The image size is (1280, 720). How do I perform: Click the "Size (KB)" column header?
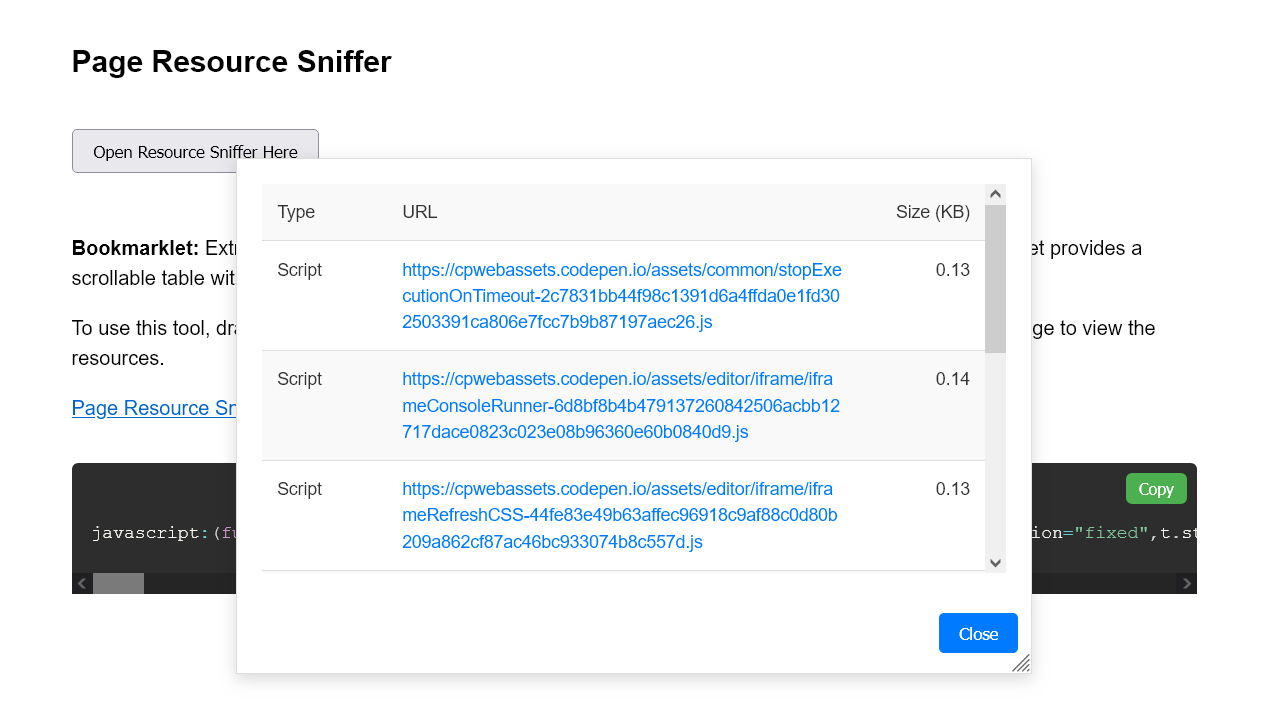[x=932, y=211]
